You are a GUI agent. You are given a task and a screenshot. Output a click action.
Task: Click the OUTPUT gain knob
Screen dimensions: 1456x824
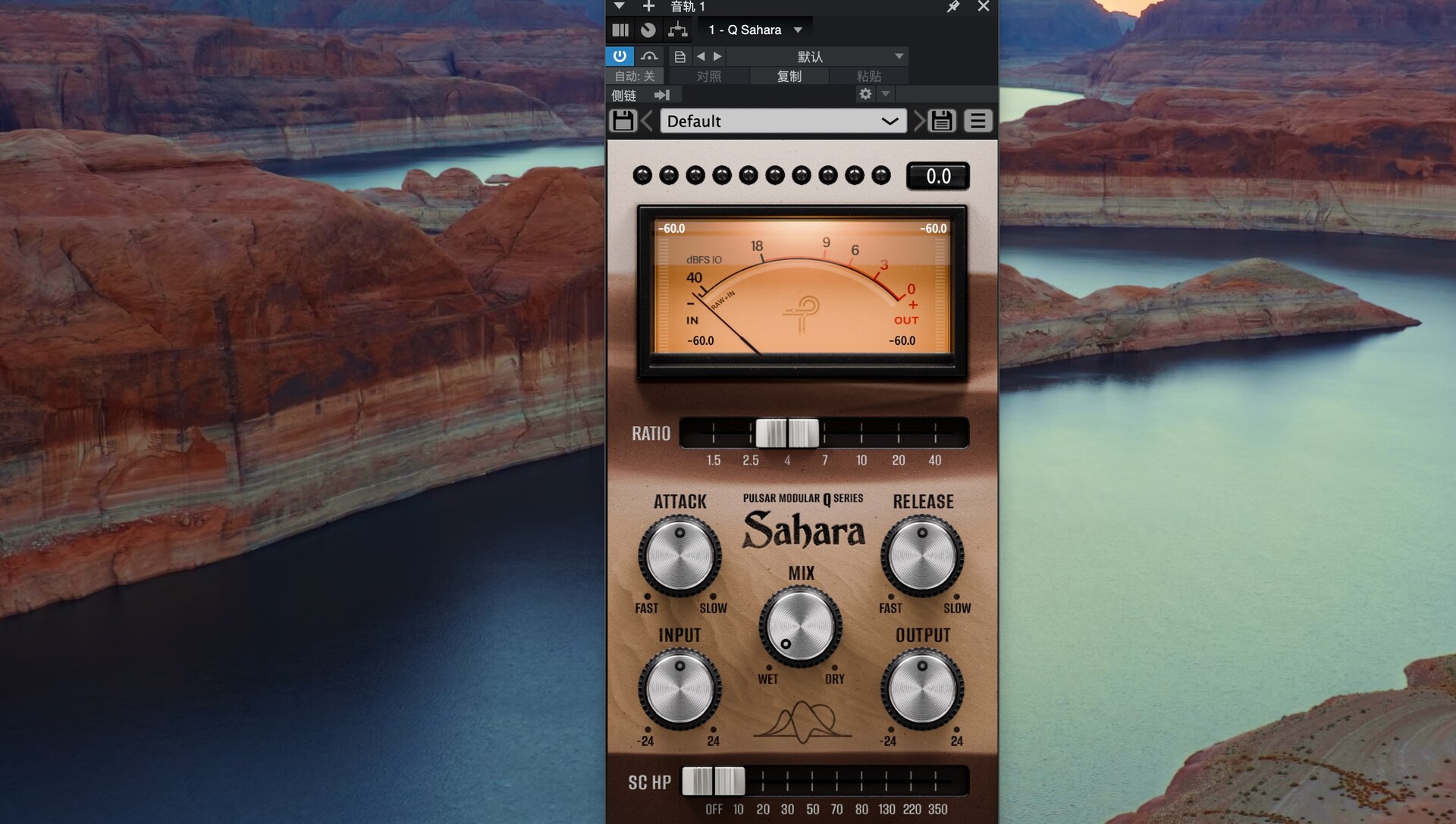(x=922, y=689)
